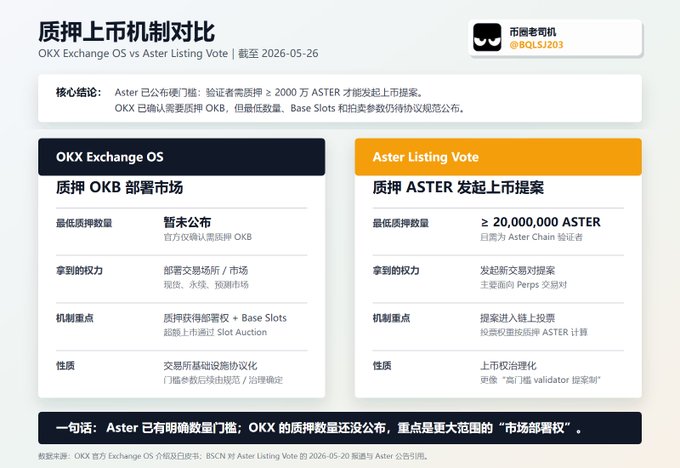
Task: Click the 机制重点 label in the OKX card
Action: click(x=75, y=318)
